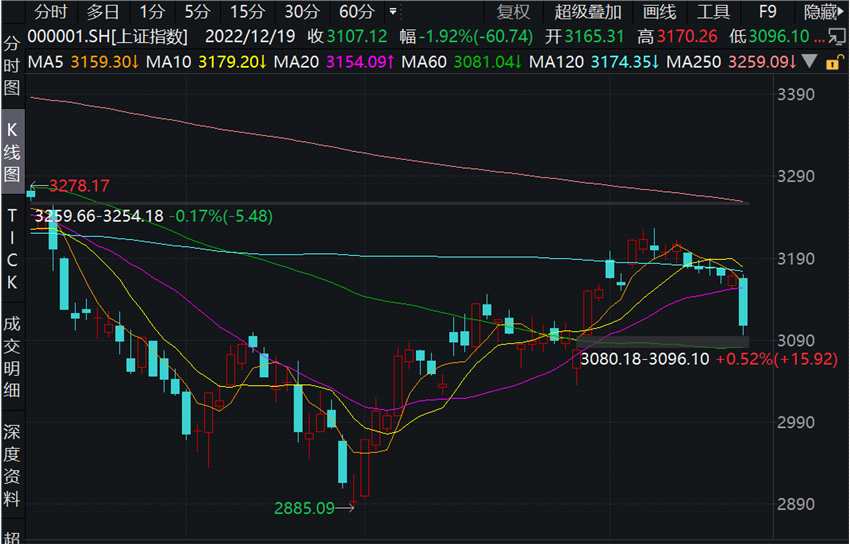This screenshot has height=544, width=850.
Task: Click the 超级叠加 overlay button
Action: (x=588, y=11)
